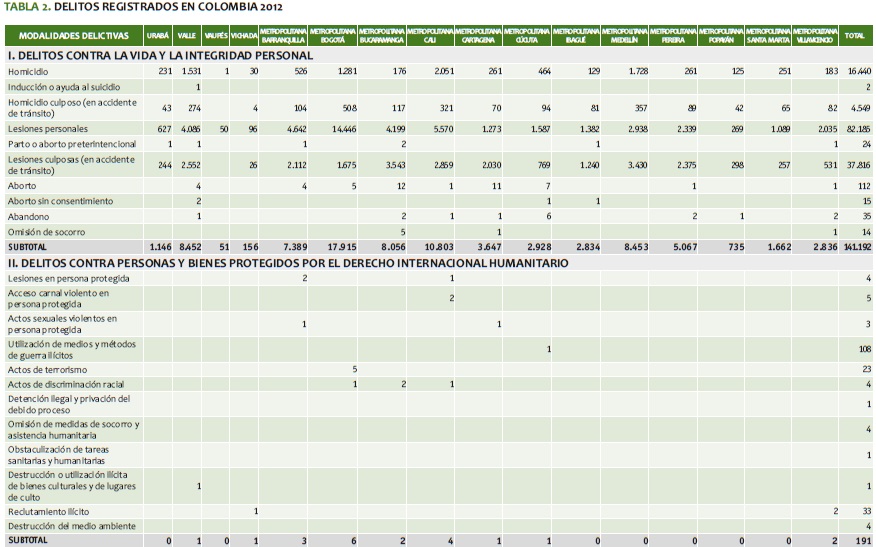Click the Homicidio total value 16.440
Viewport: 876px width, 547px height.
click(x=857, y=72)
